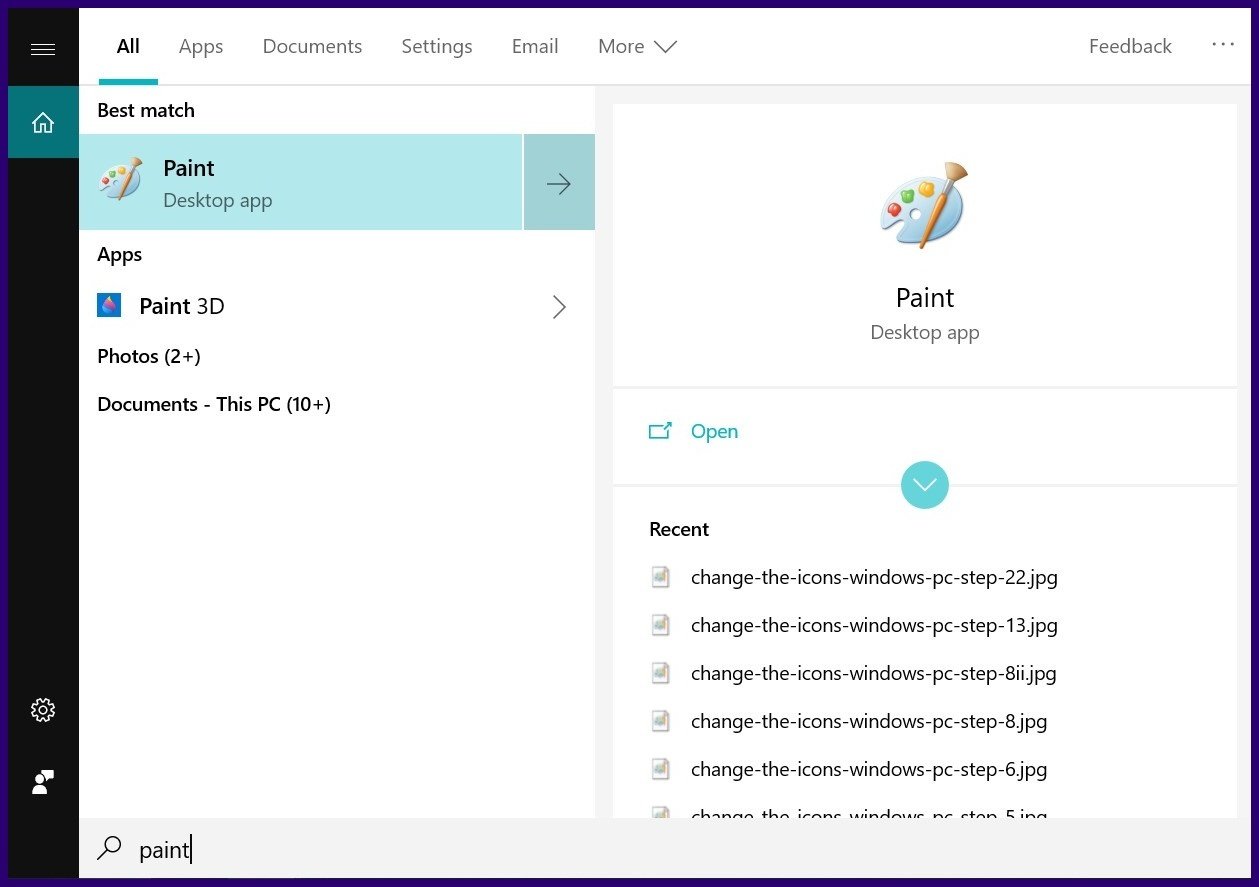1259x887 pixels.
Task: Switch to the All tab
Action: (128, 46)
